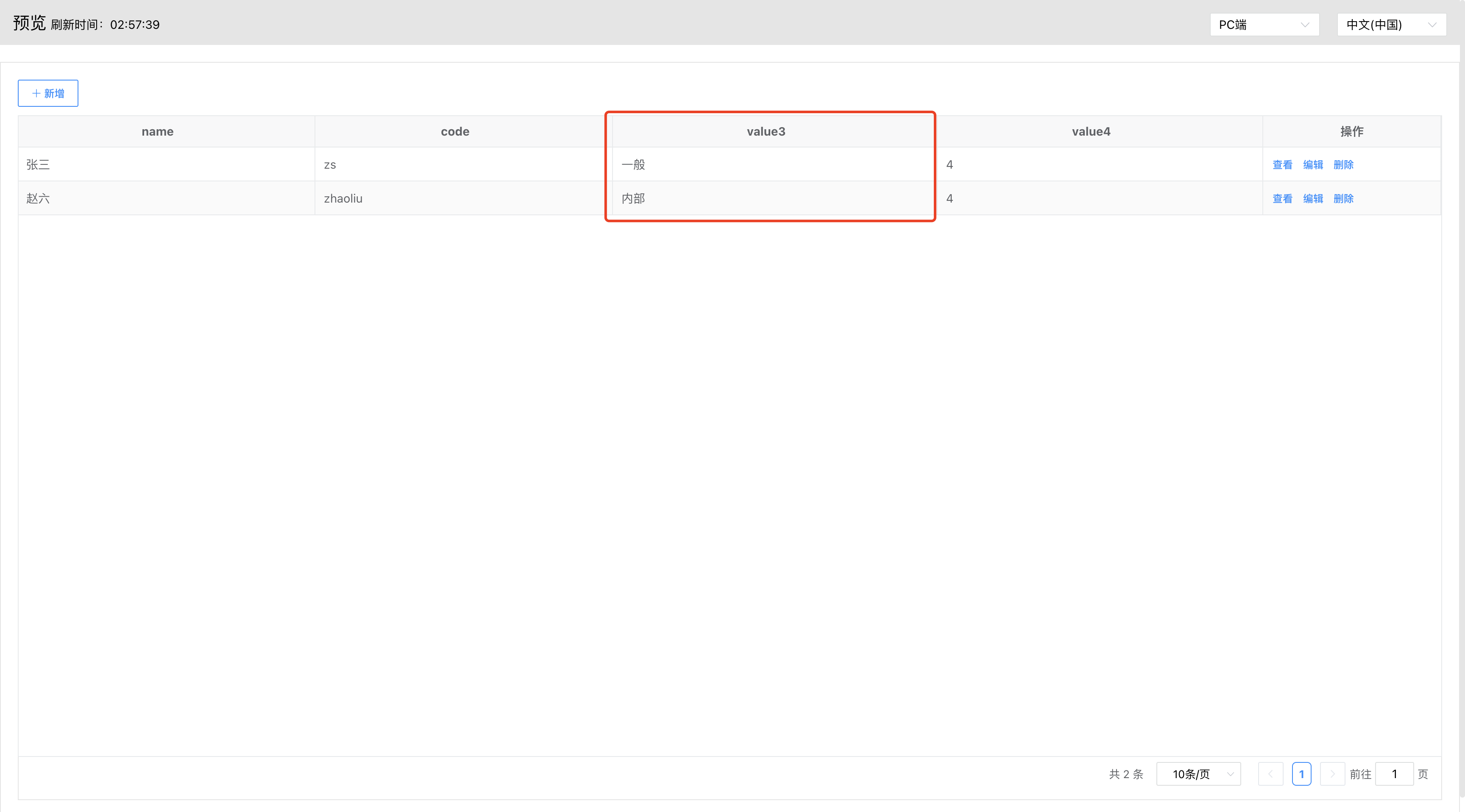Click the 一般 cell in value3 column
The image size is (1465, 812).
[633, 165]
